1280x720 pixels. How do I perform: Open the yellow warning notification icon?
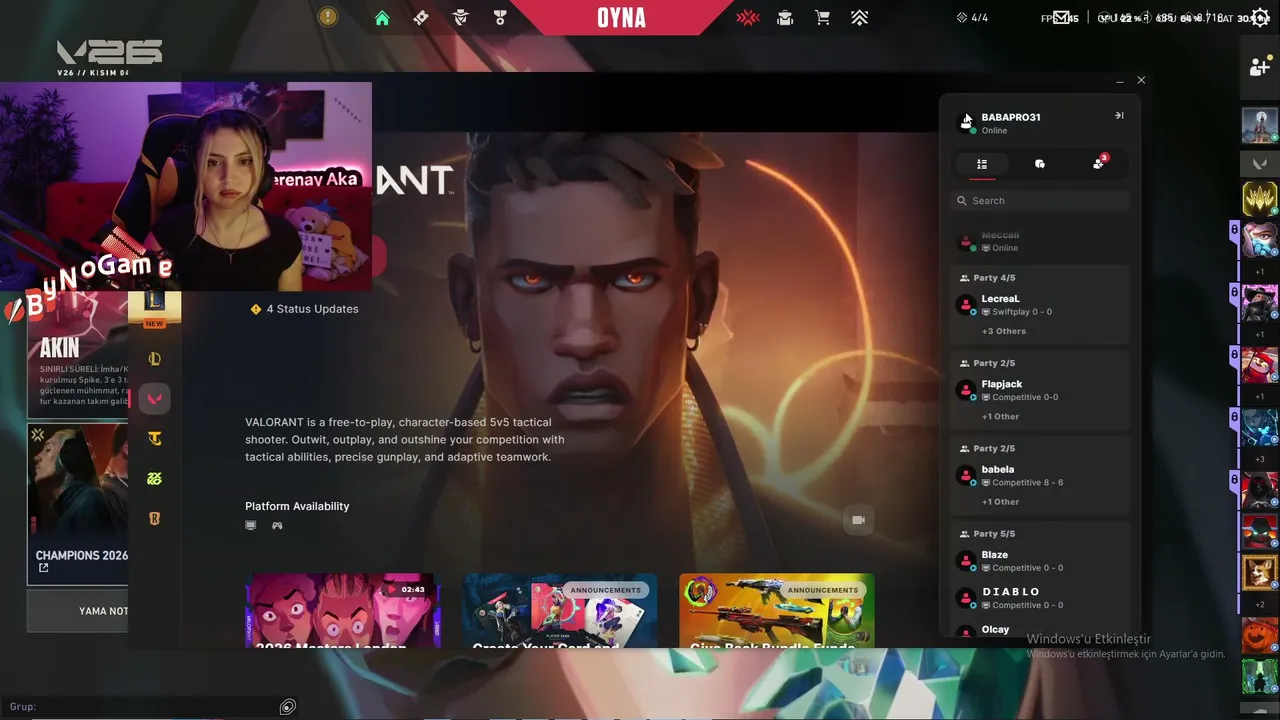[x=328, y=17]
